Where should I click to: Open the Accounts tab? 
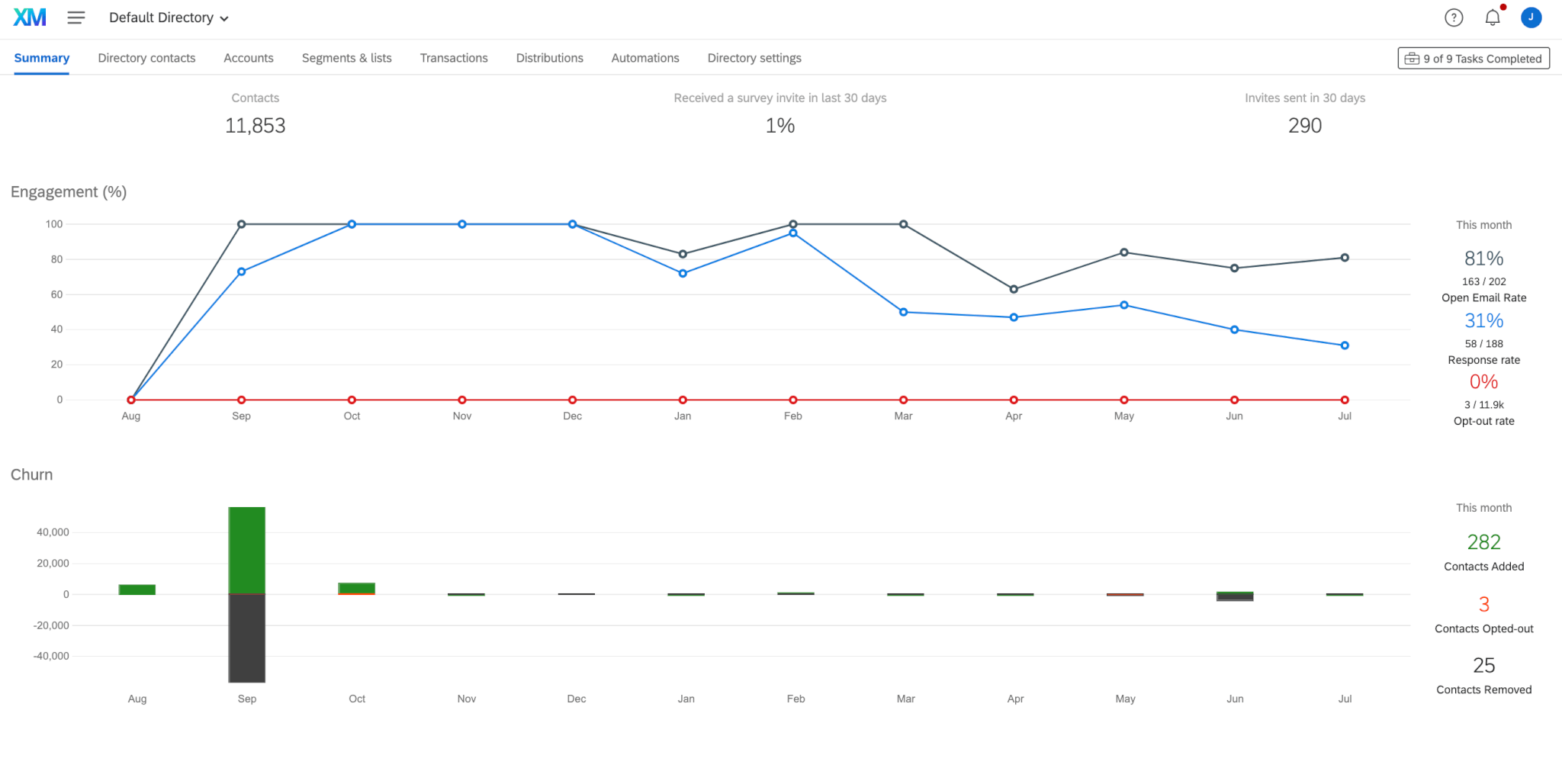click(248, 58)
